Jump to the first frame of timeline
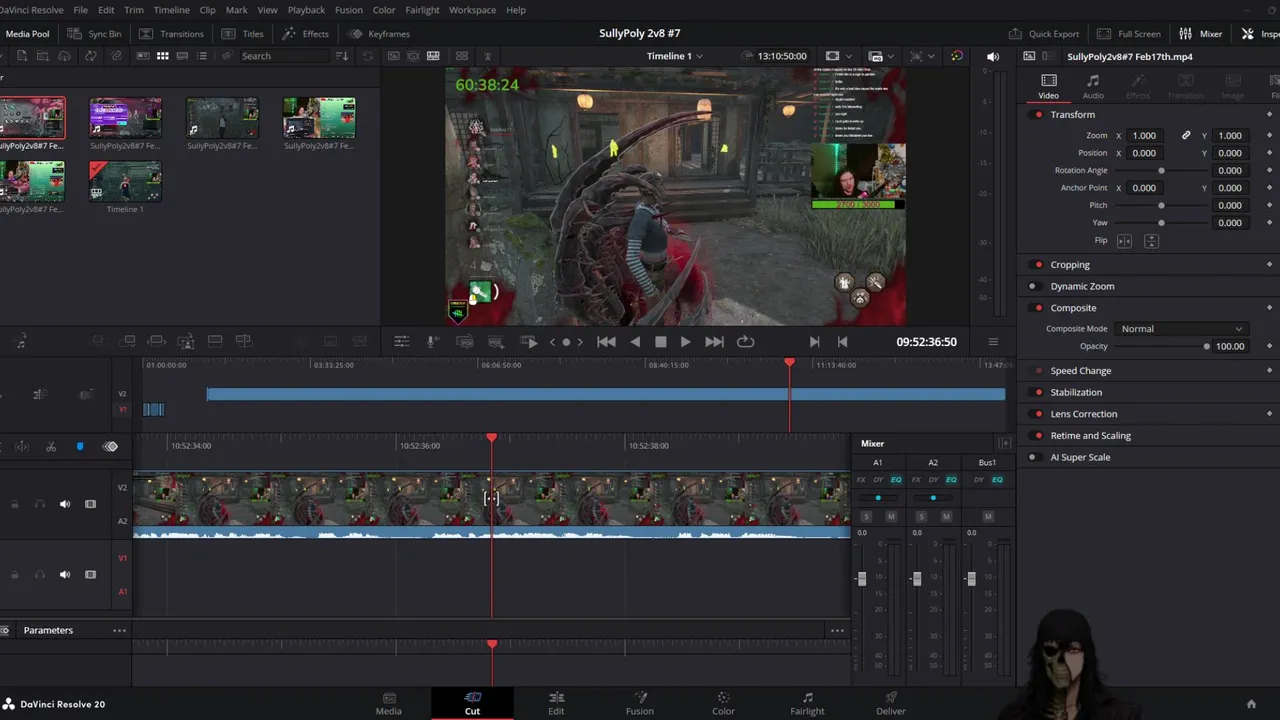The image size is (1280, 720). point(606,342)
